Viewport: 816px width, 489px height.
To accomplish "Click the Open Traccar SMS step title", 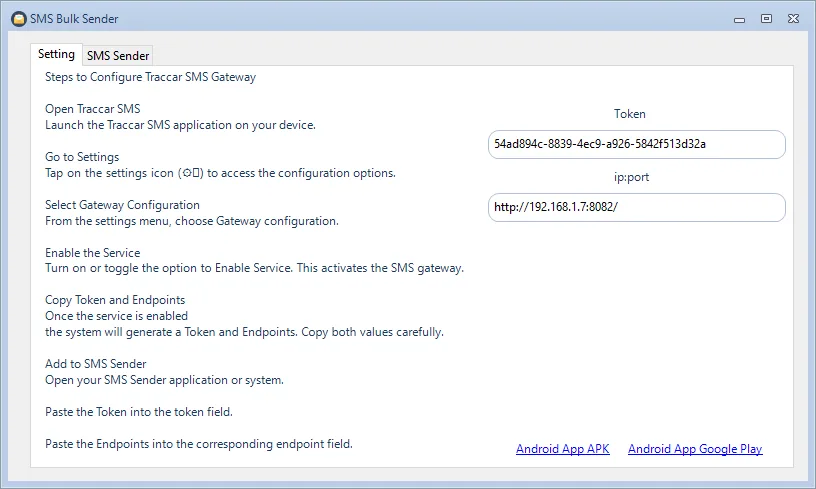I will click(x=92, y=109).
